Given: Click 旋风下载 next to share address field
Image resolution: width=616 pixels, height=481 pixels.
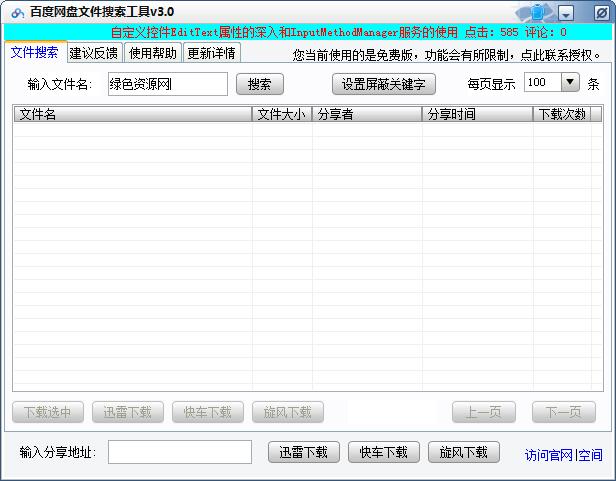Looking at the screenshot, I should (x=464, y=452).
